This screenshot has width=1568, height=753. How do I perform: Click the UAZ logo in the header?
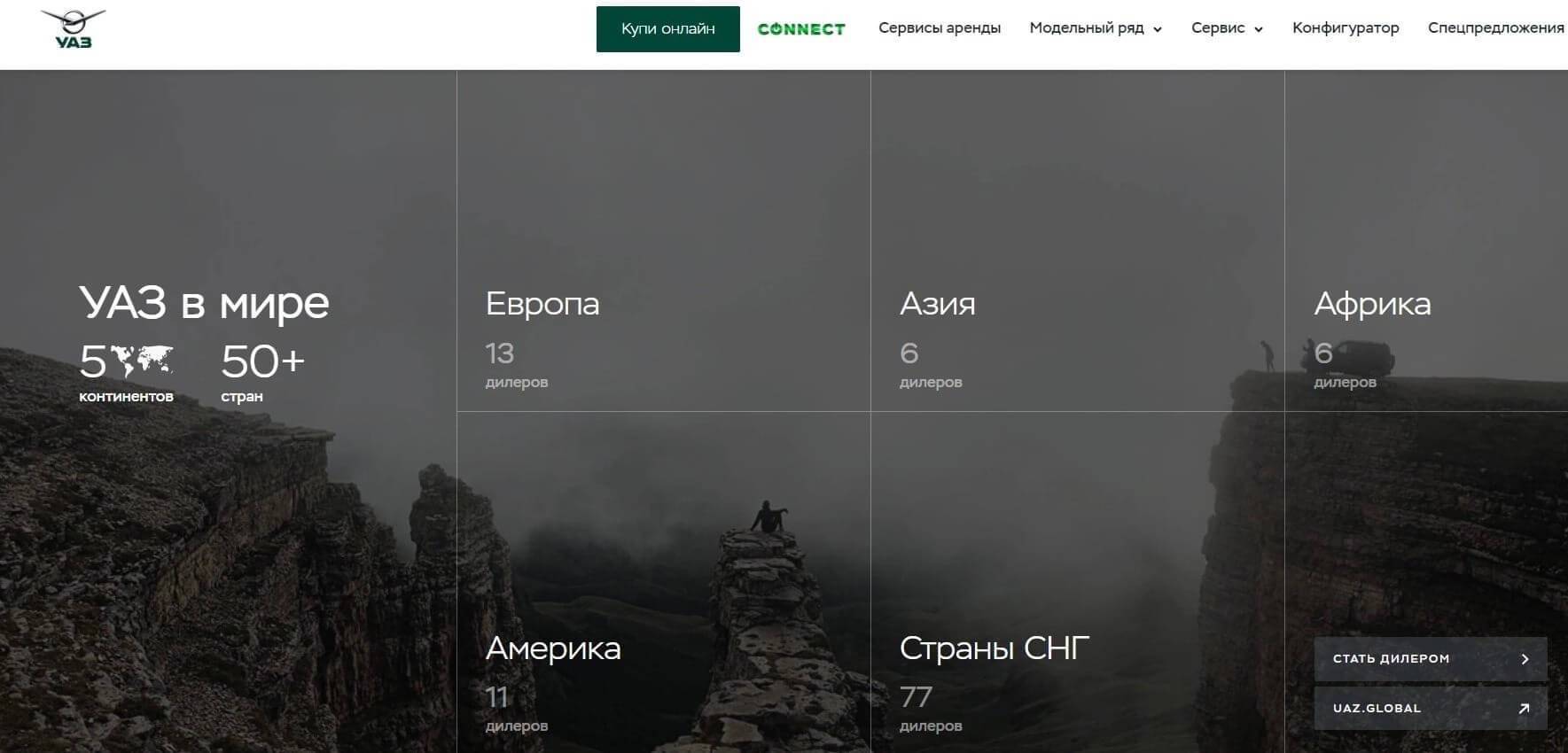tap(73, 29)
